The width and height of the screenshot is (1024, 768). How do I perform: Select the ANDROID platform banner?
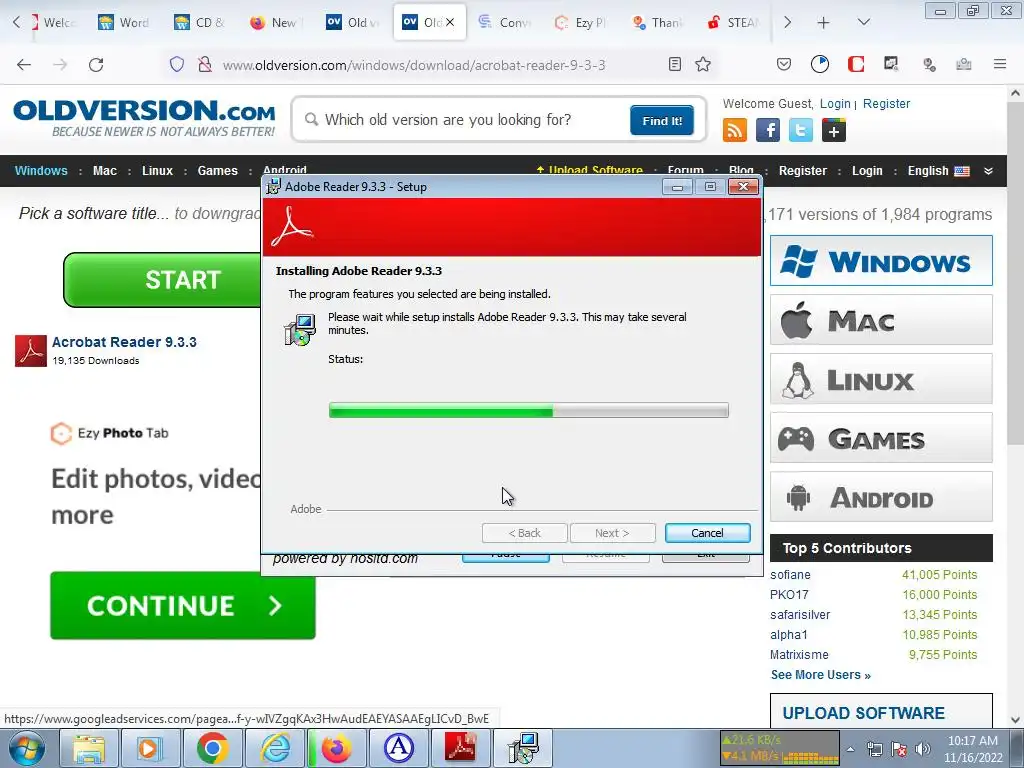pyautogui.click(x=881, y=497)
